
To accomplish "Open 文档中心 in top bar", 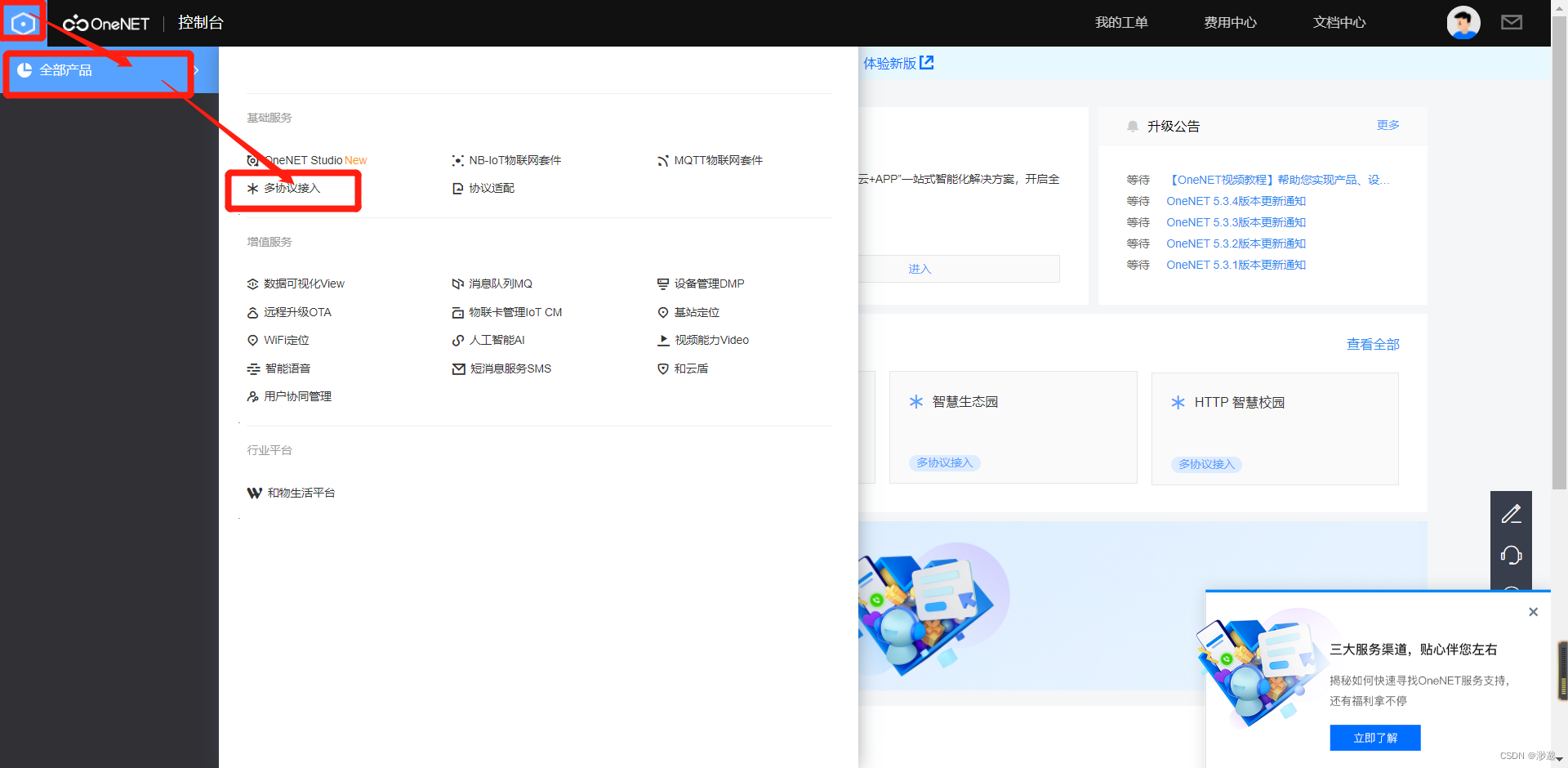I will click(x=1339, y=23).
